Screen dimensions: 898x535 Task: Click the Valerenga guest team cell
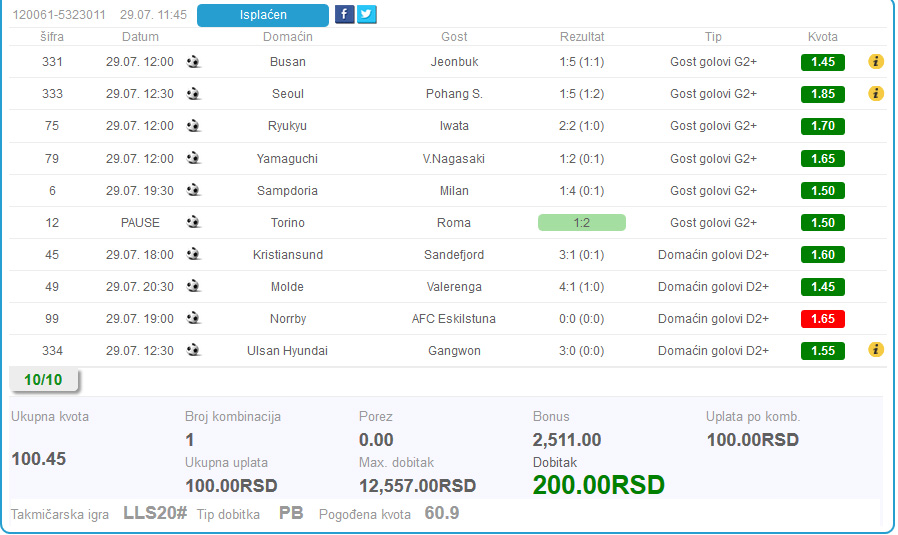(454, 287)
